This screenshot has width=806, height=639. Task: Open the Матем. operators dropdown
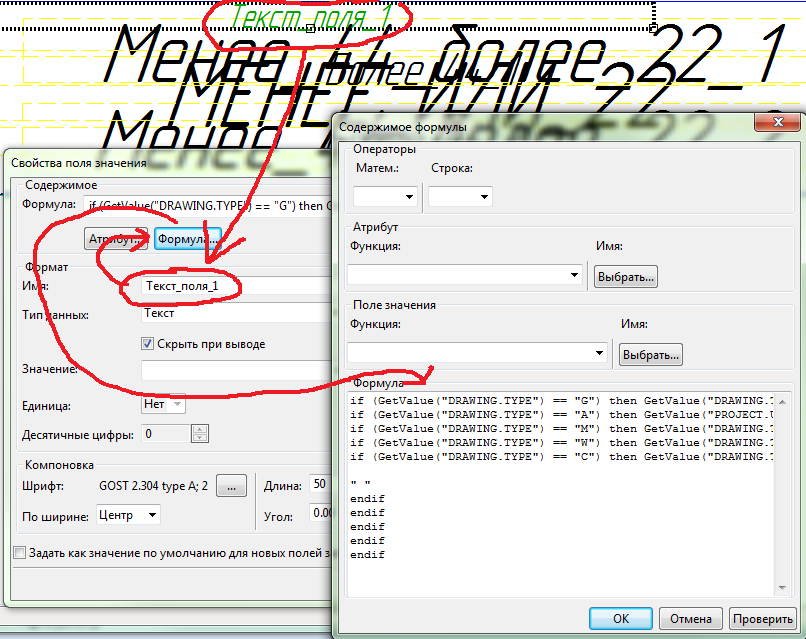(384, 196)
